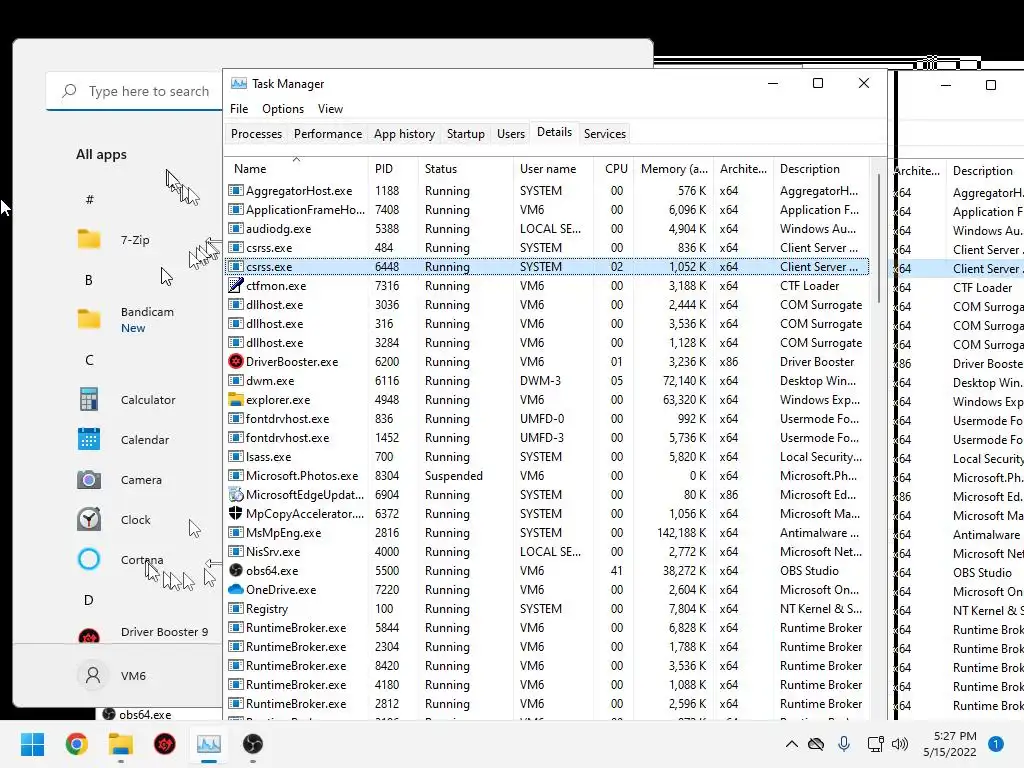Image resolution: width=1024 pixels, height=768 pixels.
Task: Open Google Chrome from the taskbar
Action: point(76,744)
